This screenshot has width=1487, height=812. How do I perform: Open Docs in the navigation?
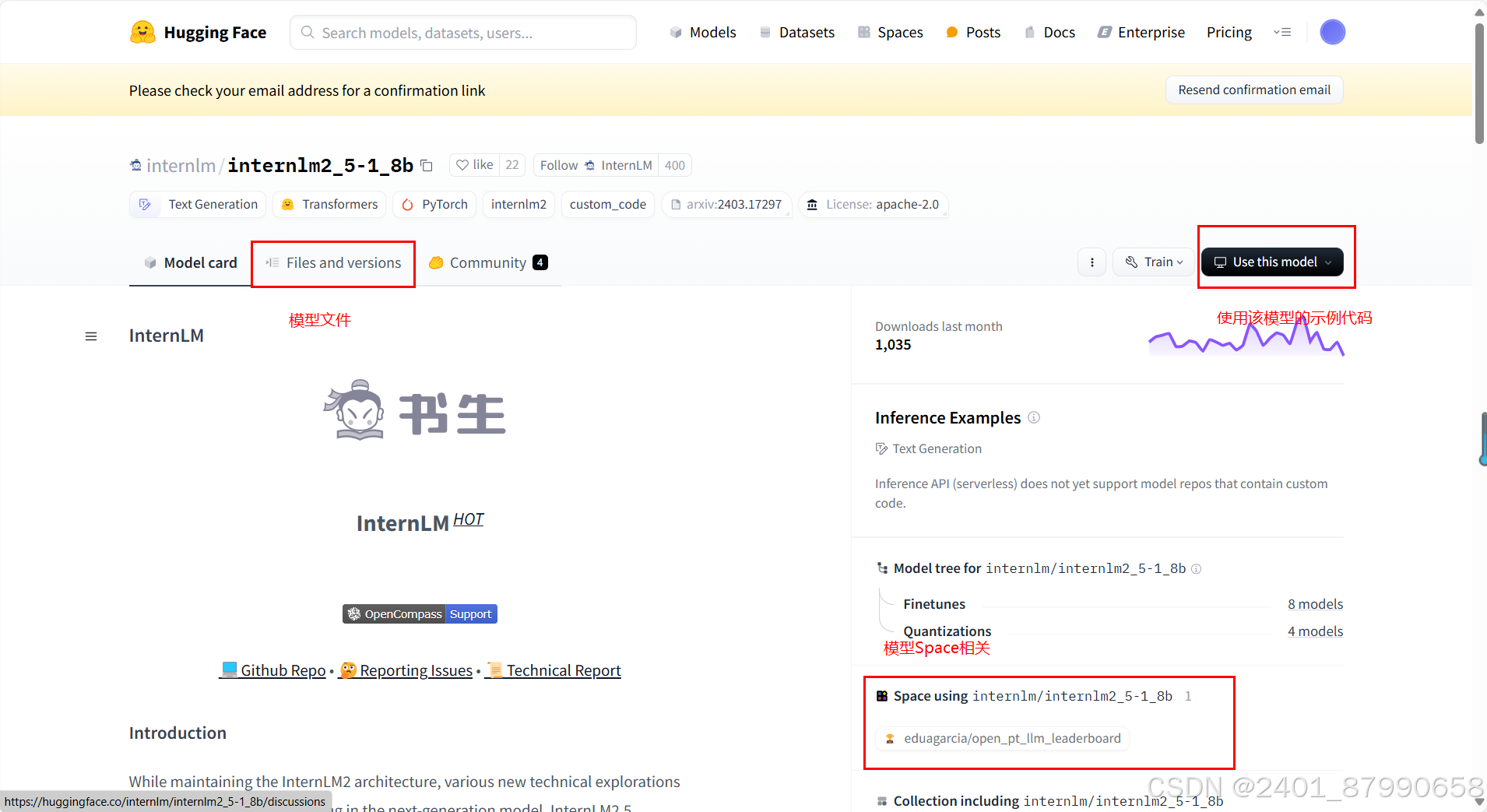1049,32
